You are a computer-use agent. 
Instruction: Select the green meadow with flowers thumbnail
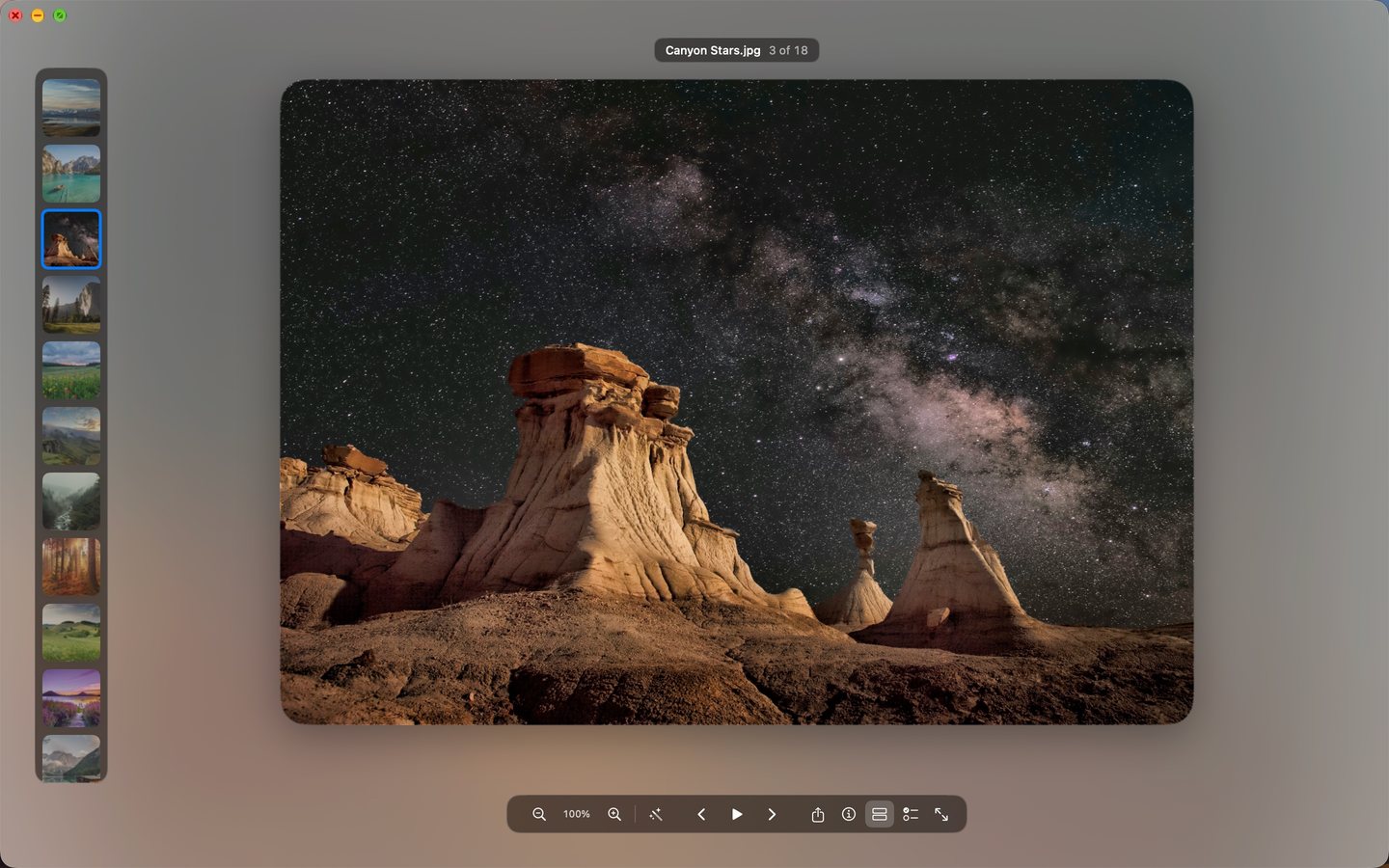[71, 370]
